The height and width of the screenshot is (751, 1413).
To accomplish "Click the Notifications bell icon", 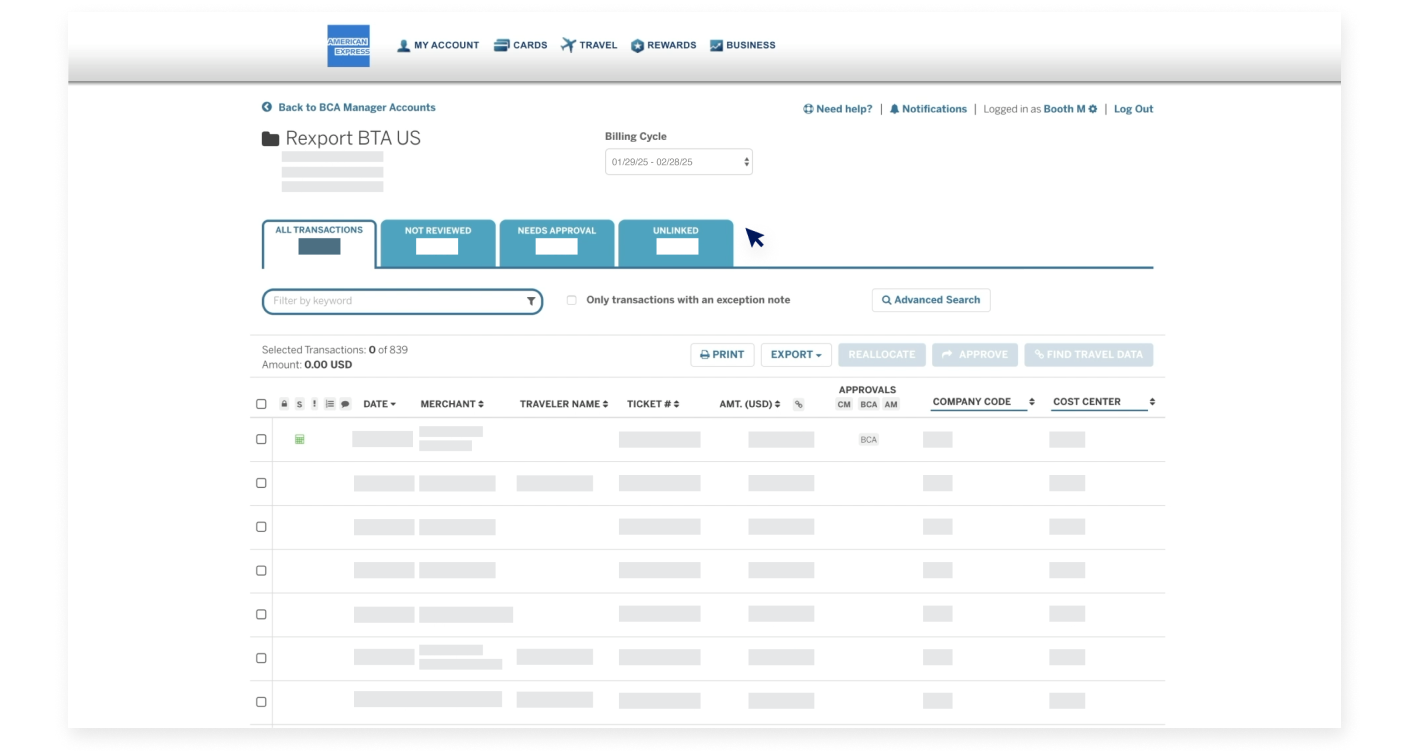I will [894, 108].
